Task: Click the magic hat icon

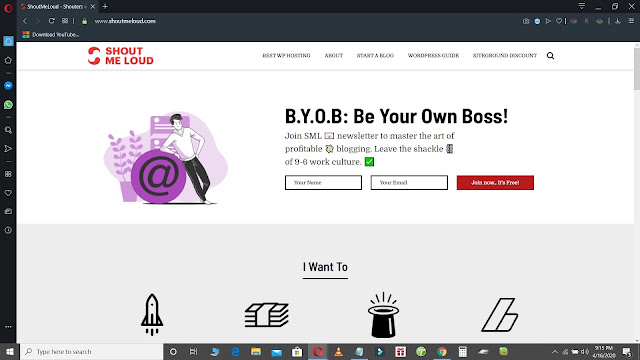Action: [x=383, y=315]
